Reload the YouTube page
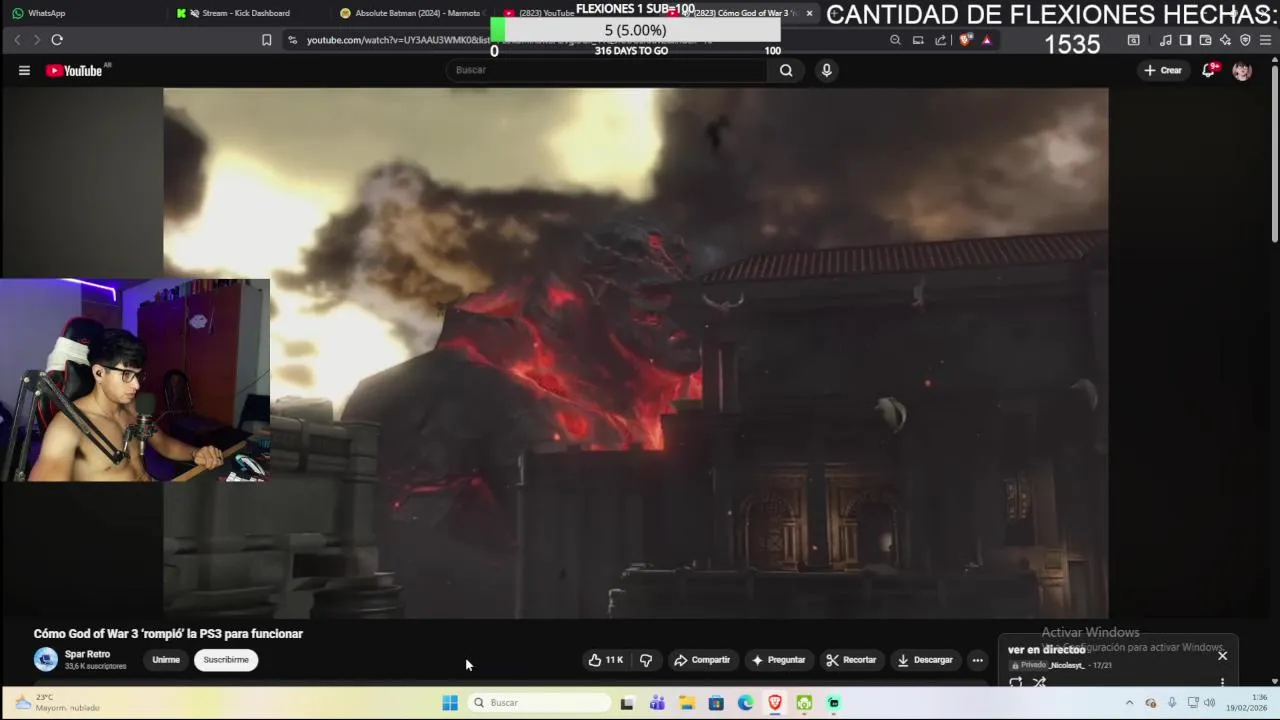 click(57, 40)
